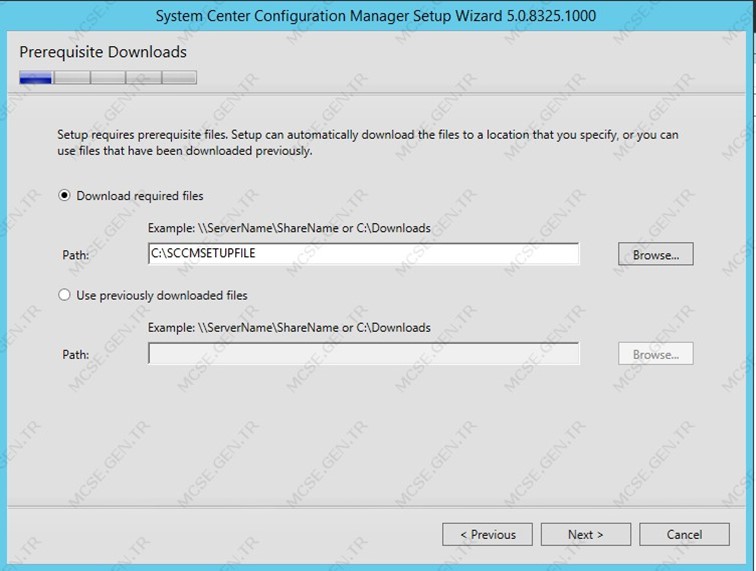This screenshot has height=571, width=756.
Task: Go back with the Previous button
Action: pos(487,534)
